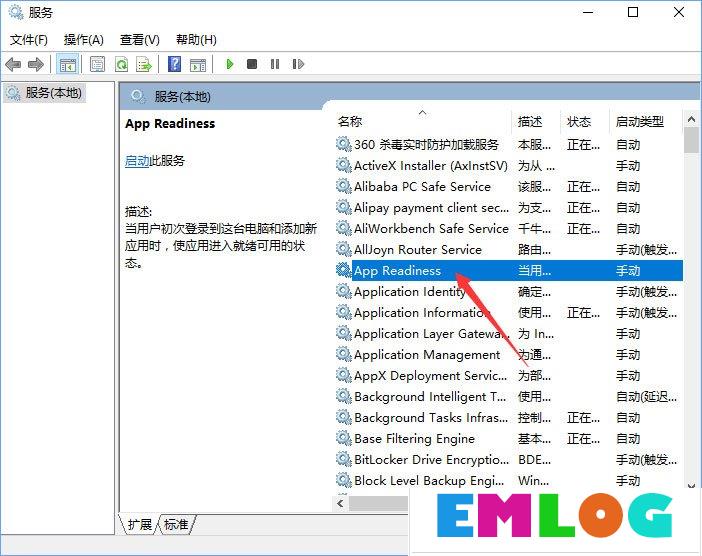Open the 帮助(H) menu

click(x=196, y=40)
